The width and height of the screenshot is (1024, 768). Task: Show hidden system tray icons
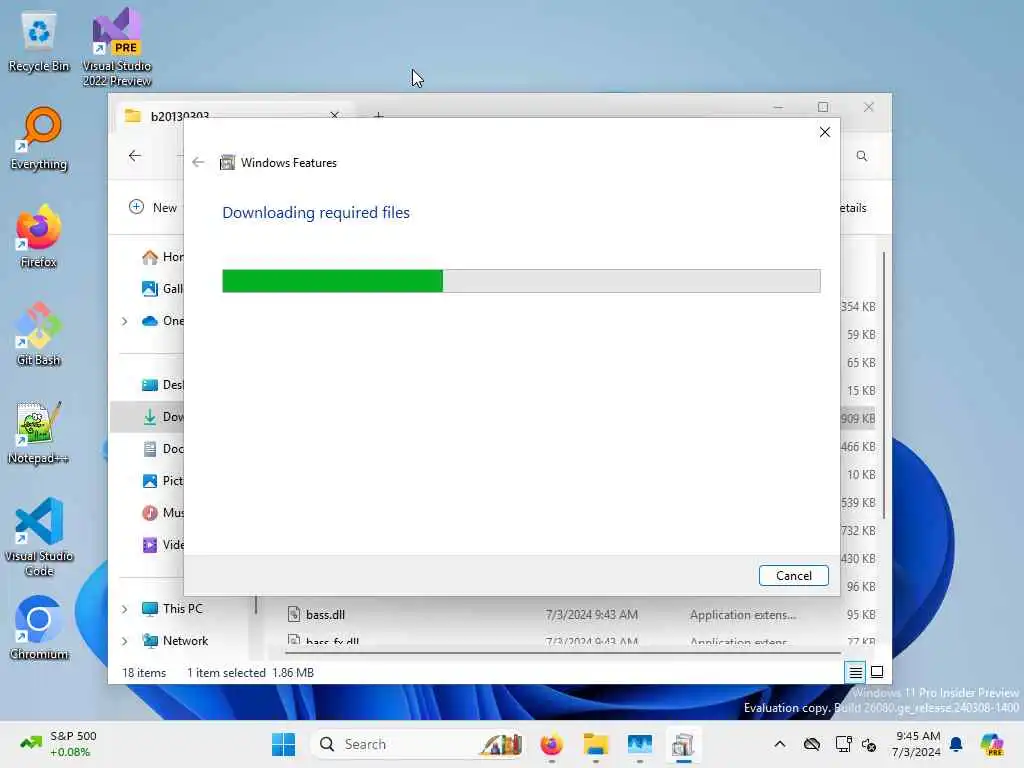point(780,744)
